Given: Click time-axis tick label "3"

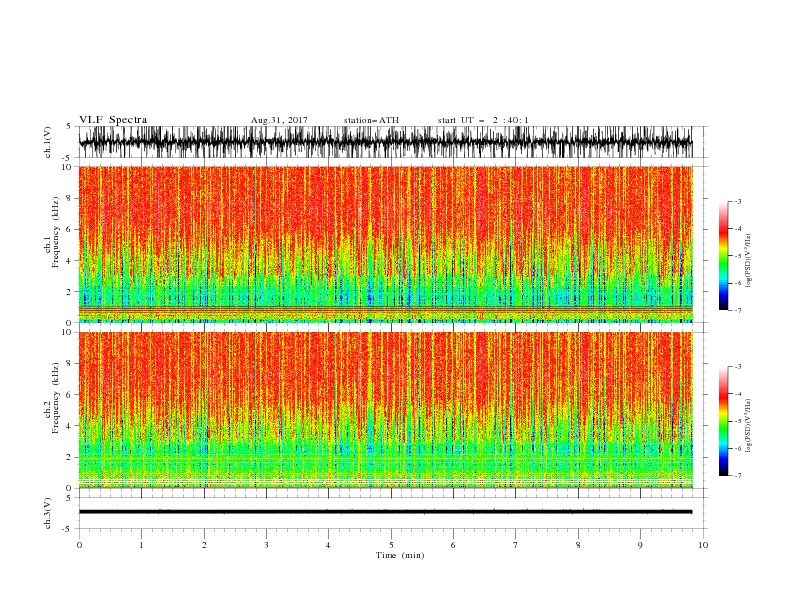Looking at the screenshot, I should pos(266,545).
